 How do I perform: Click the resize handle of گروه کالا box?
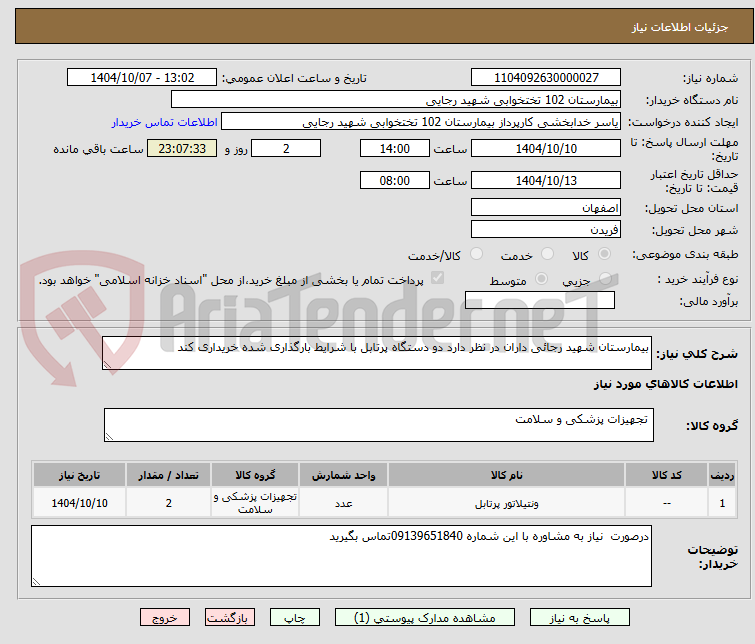pos(109,436)
